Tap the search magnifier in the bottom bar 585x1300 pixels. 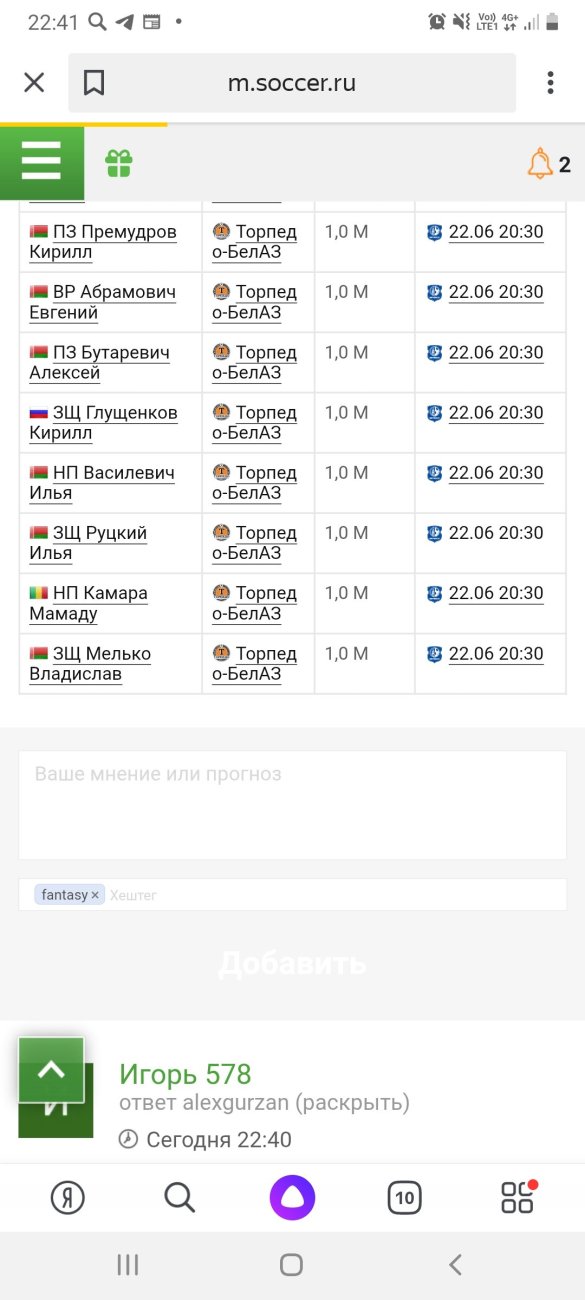coord(179,1197)
